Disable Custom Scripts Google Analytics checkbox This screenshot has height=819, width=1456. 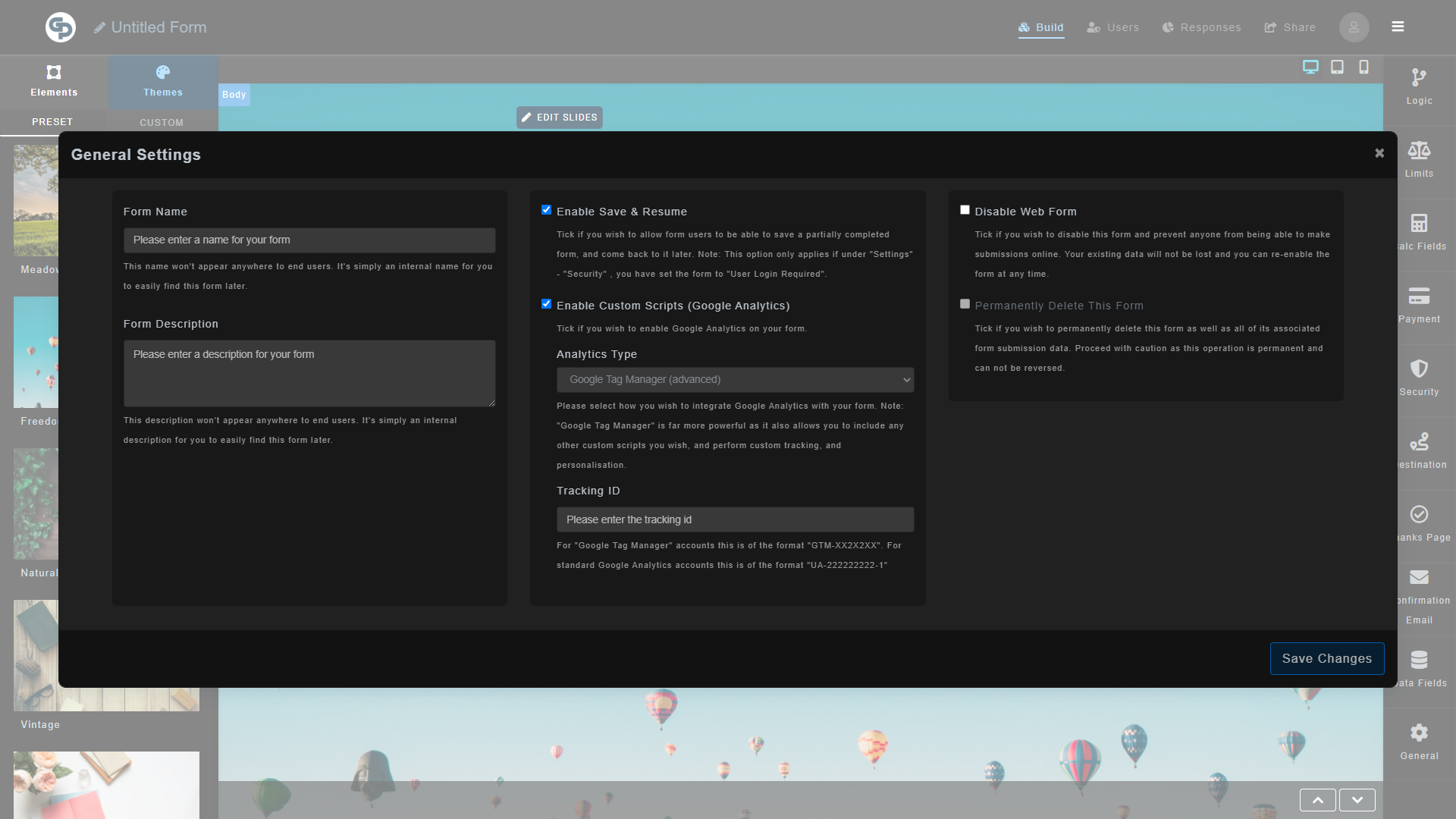click(546, 304)
